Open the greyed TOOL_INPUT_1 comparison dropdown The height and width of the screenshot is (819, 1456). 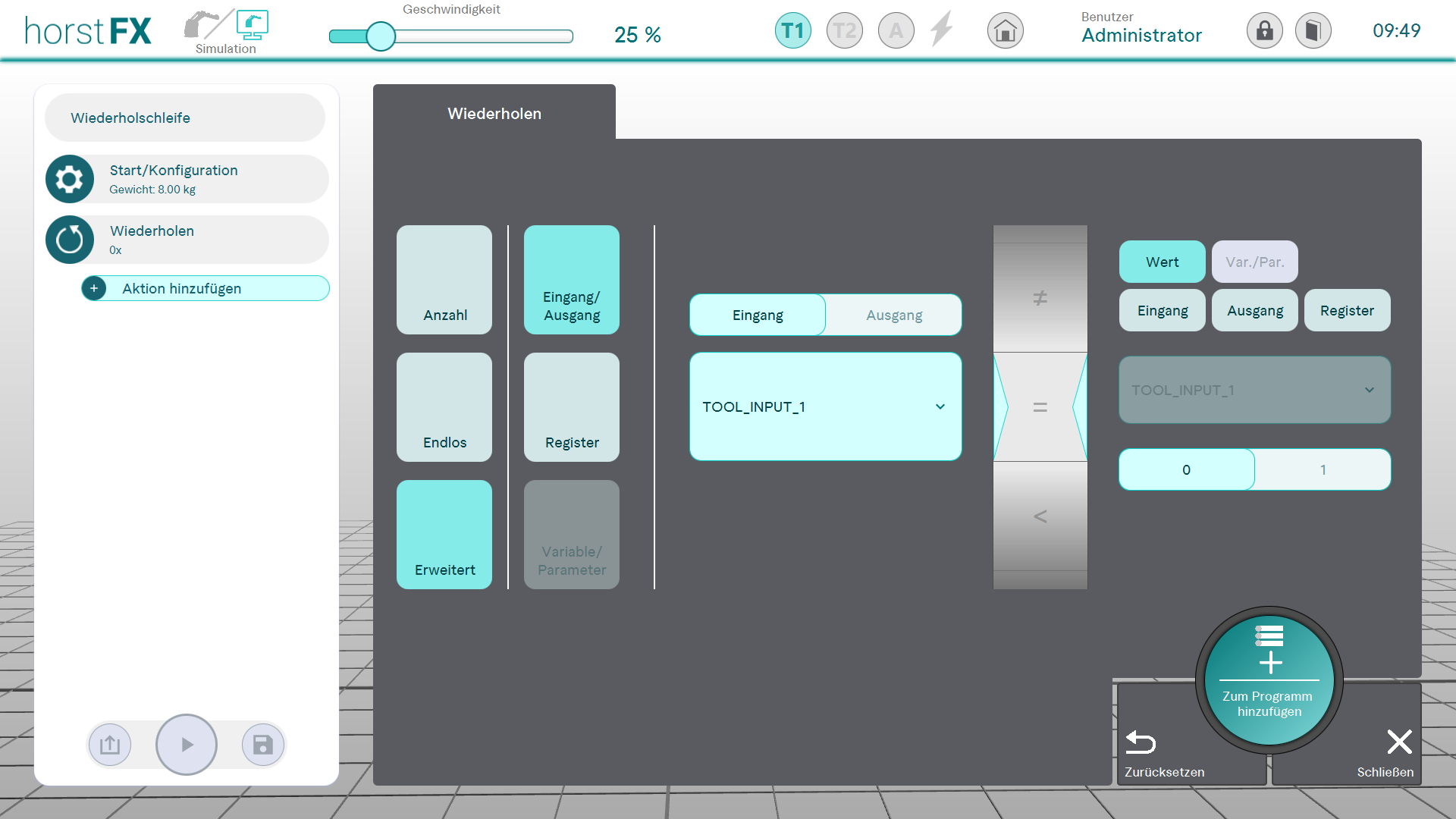[x=1254, y=390]
